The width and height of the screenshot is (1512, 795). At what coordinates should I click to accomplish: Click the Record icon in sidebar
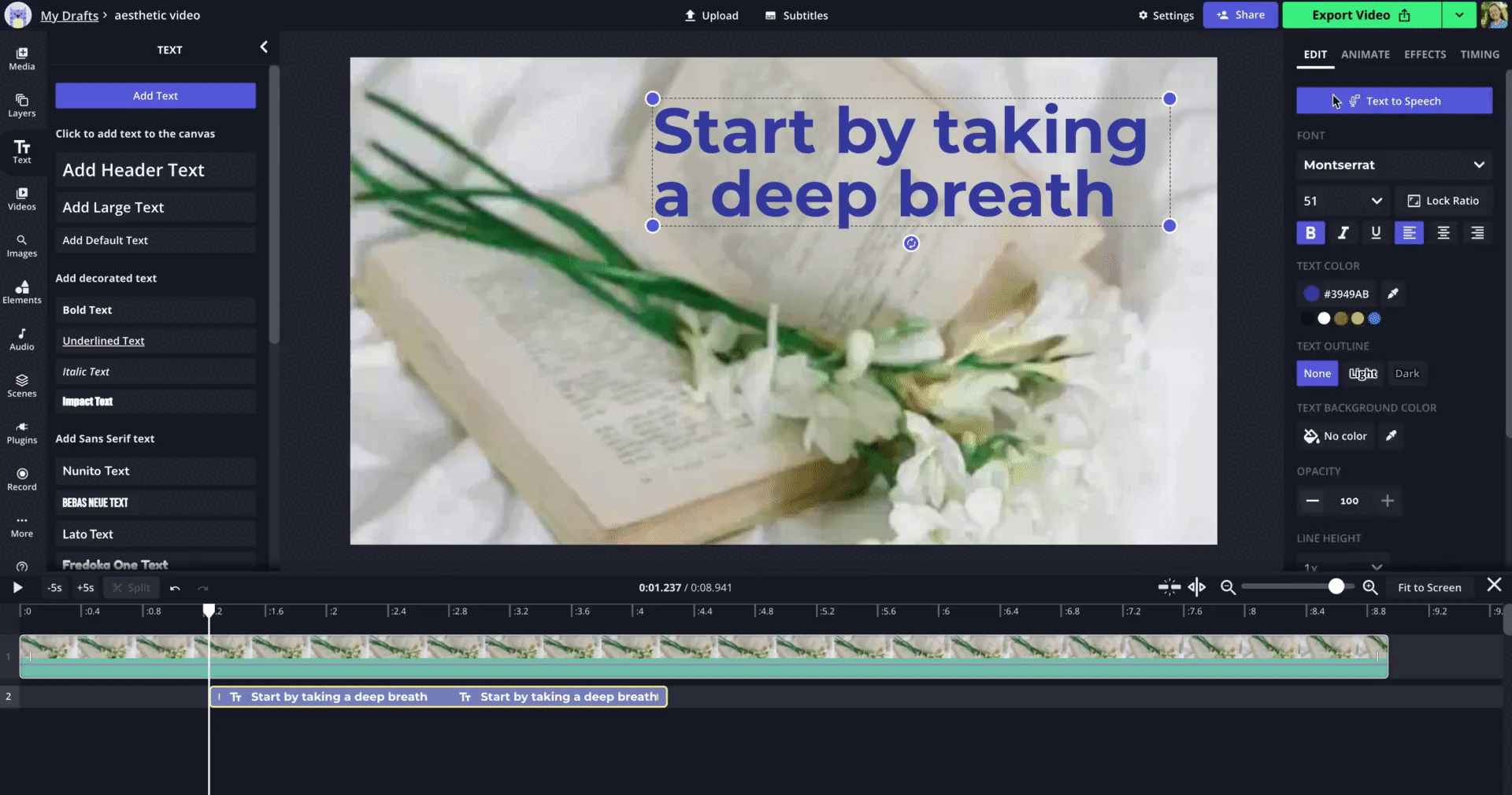(x=22, y=479)
